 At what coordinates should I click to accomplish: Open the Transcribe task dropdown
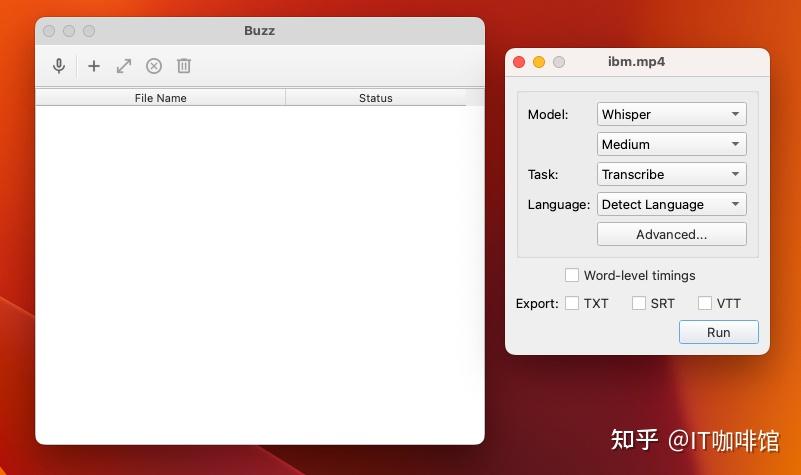(x=671, y=174)
